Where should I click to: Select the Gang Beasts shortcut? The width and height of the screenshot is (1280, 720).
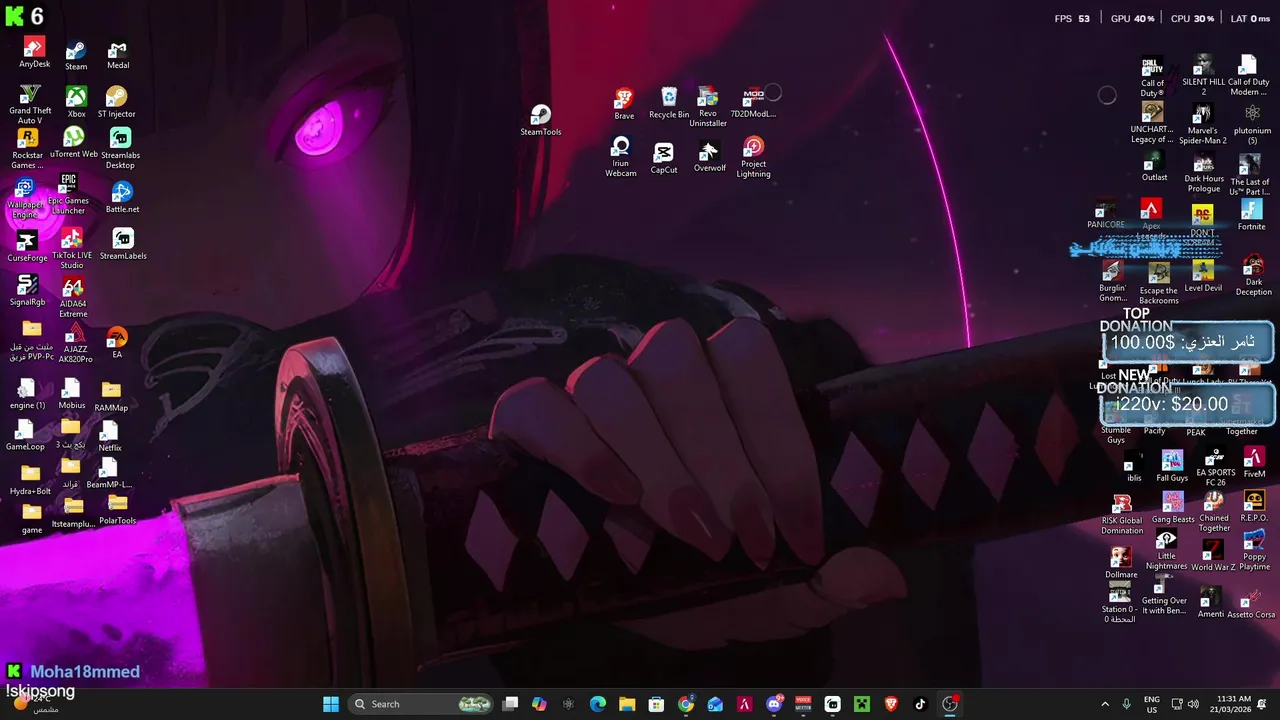coord(1173,508)
